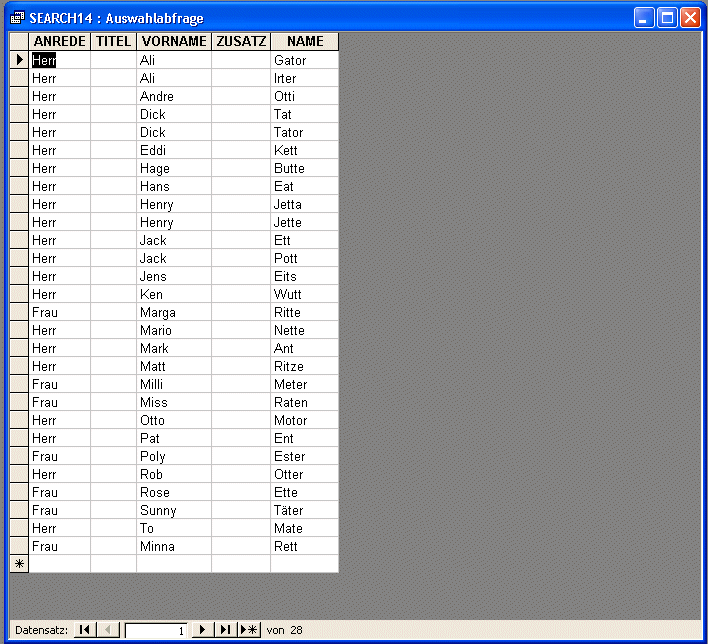Create new record navigation button
This screenshot has height=644, width=708.
coord(249,630)
